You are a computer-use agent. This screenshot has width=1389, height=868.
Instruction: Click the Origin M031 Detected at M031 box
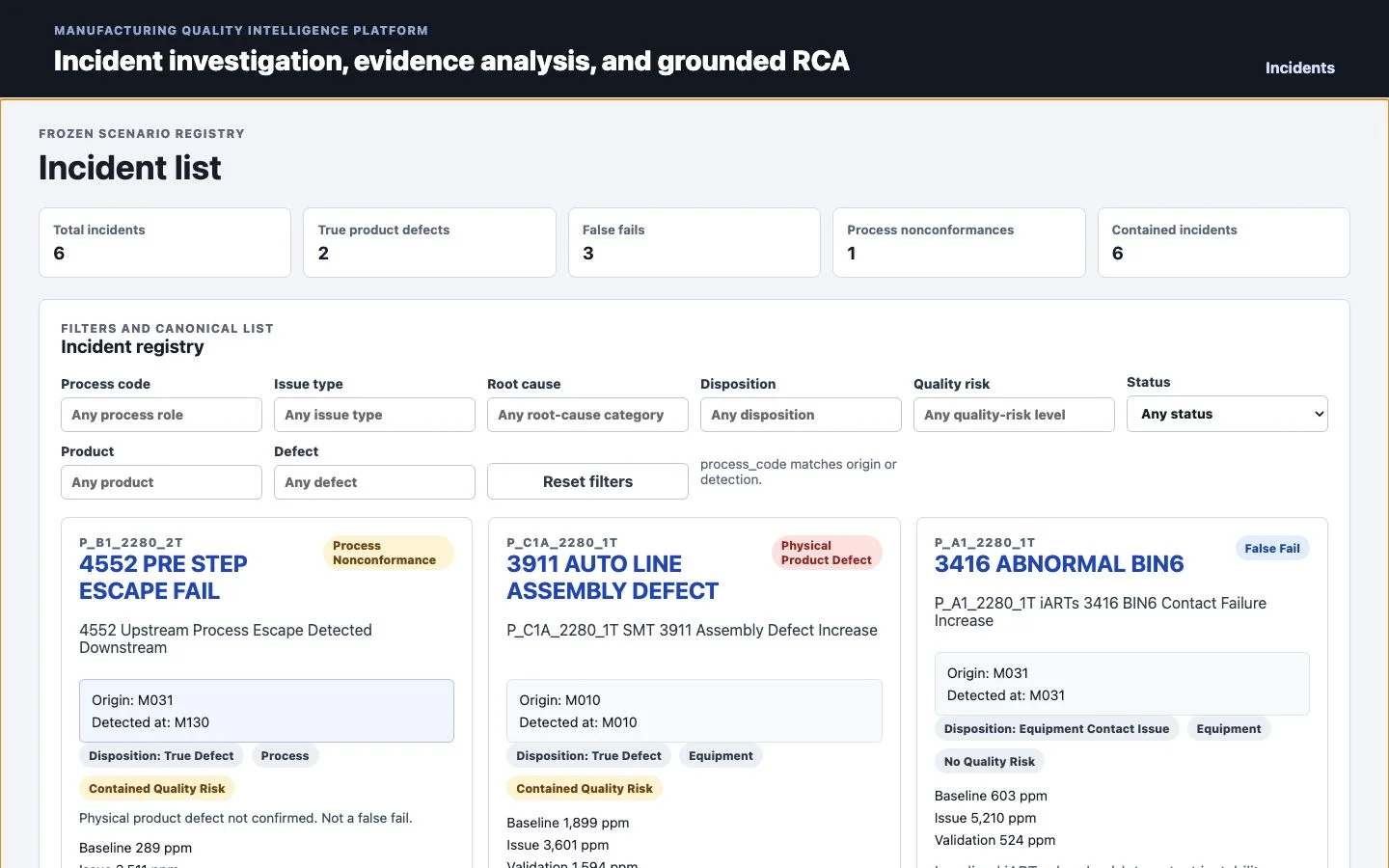click(x=1122, y=684)
